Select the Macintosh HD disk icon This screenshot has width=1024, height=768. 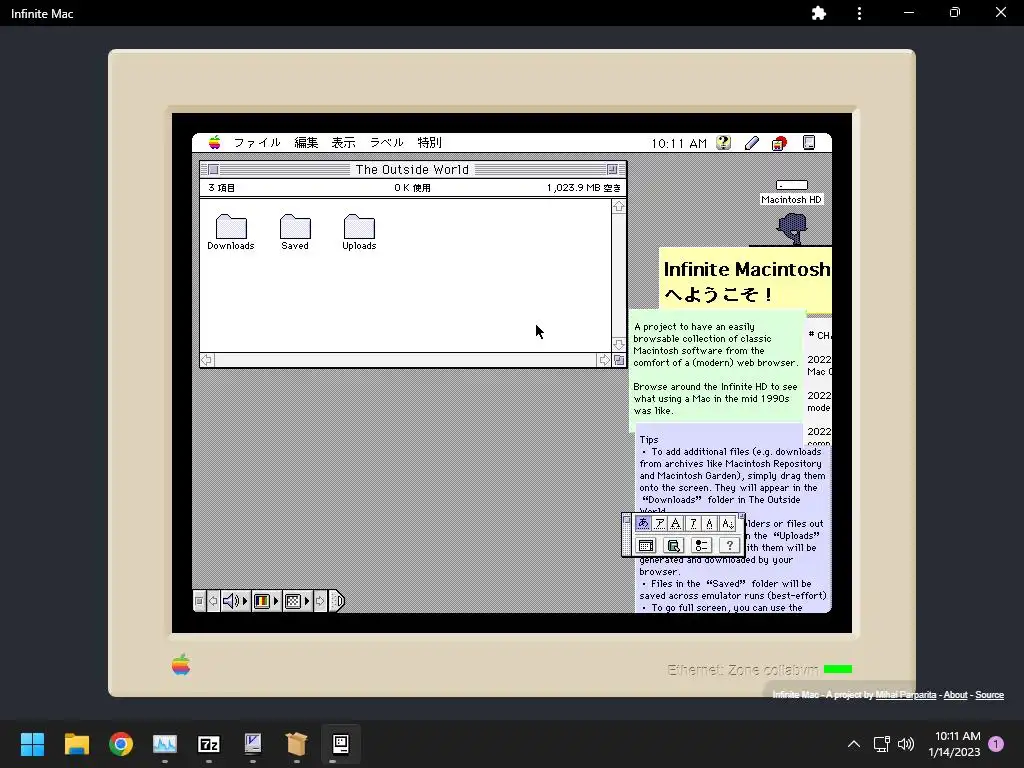click(792, 193)
